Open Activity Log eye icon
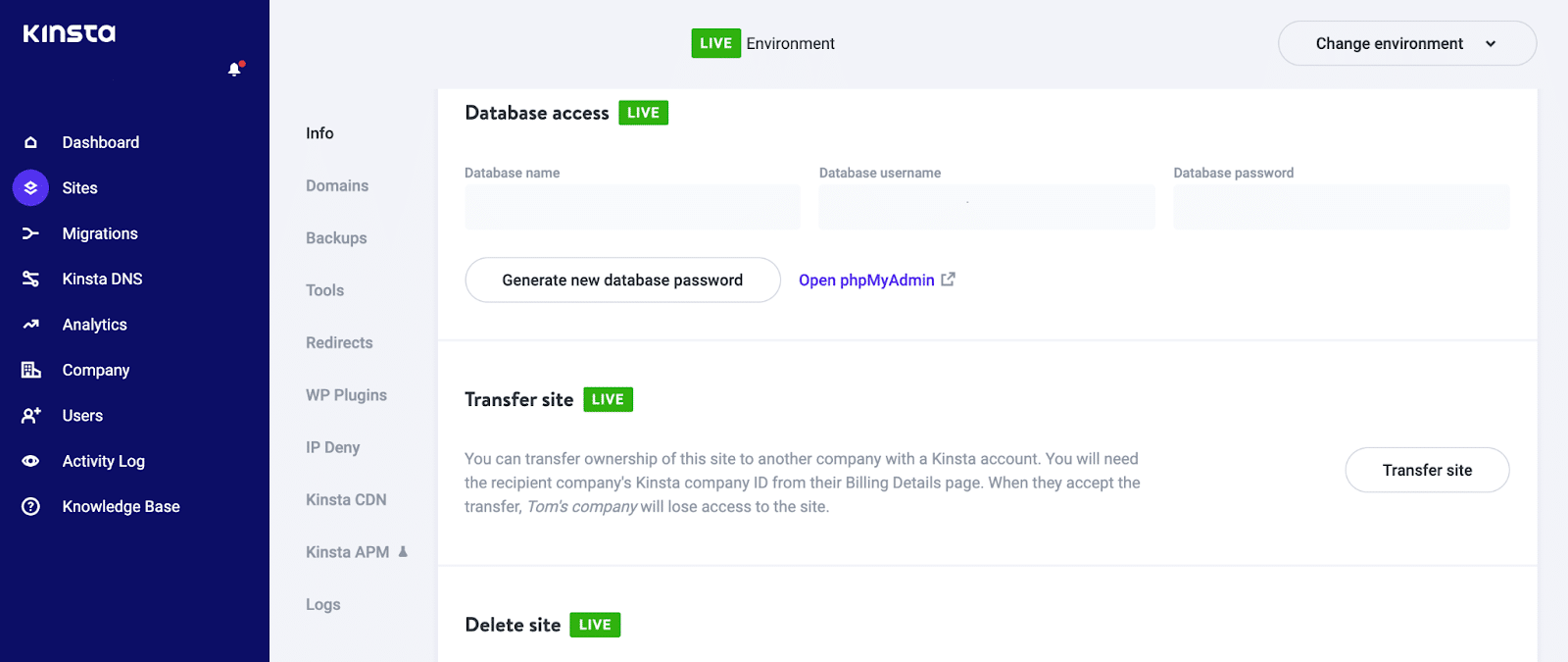Image resolution: width=1568 pixels, height=662 pixels. pyautogui.click(x=30, y=461)
